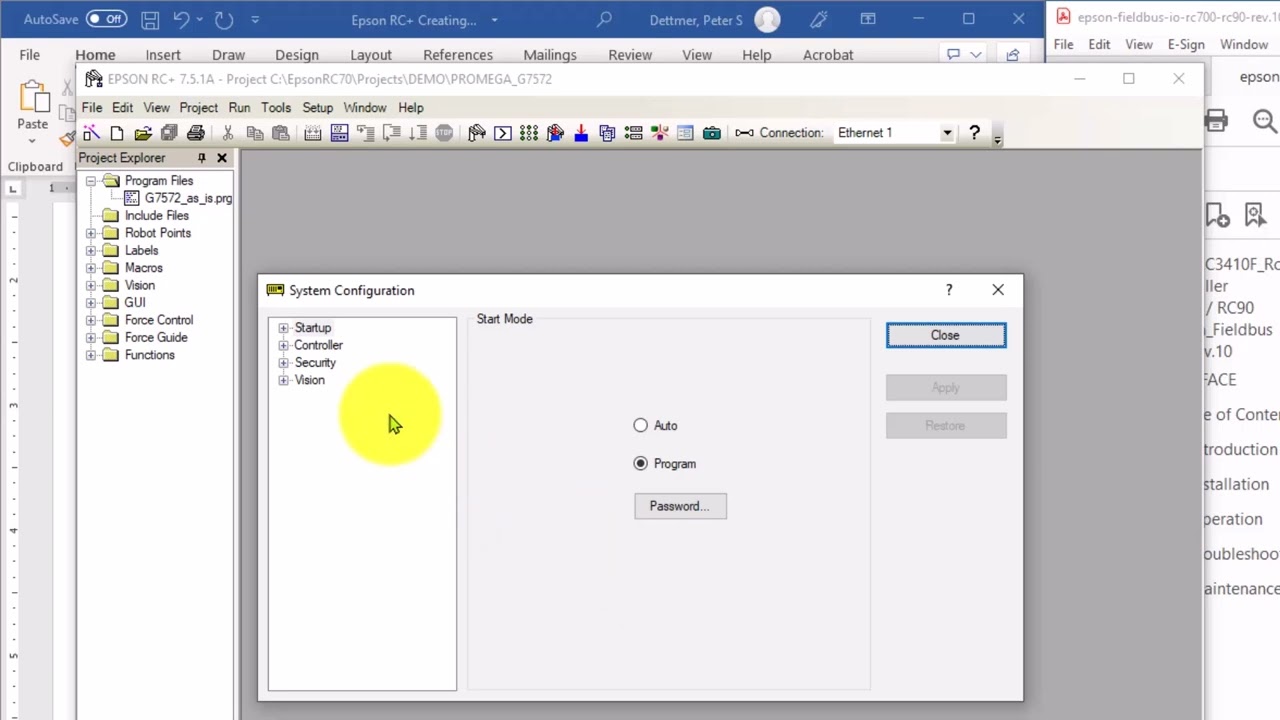The width and height of the screenshot is (1280, 720).
Task: Click the camera icon in EPSON toolbar
Action: click(x=712, y=133)
